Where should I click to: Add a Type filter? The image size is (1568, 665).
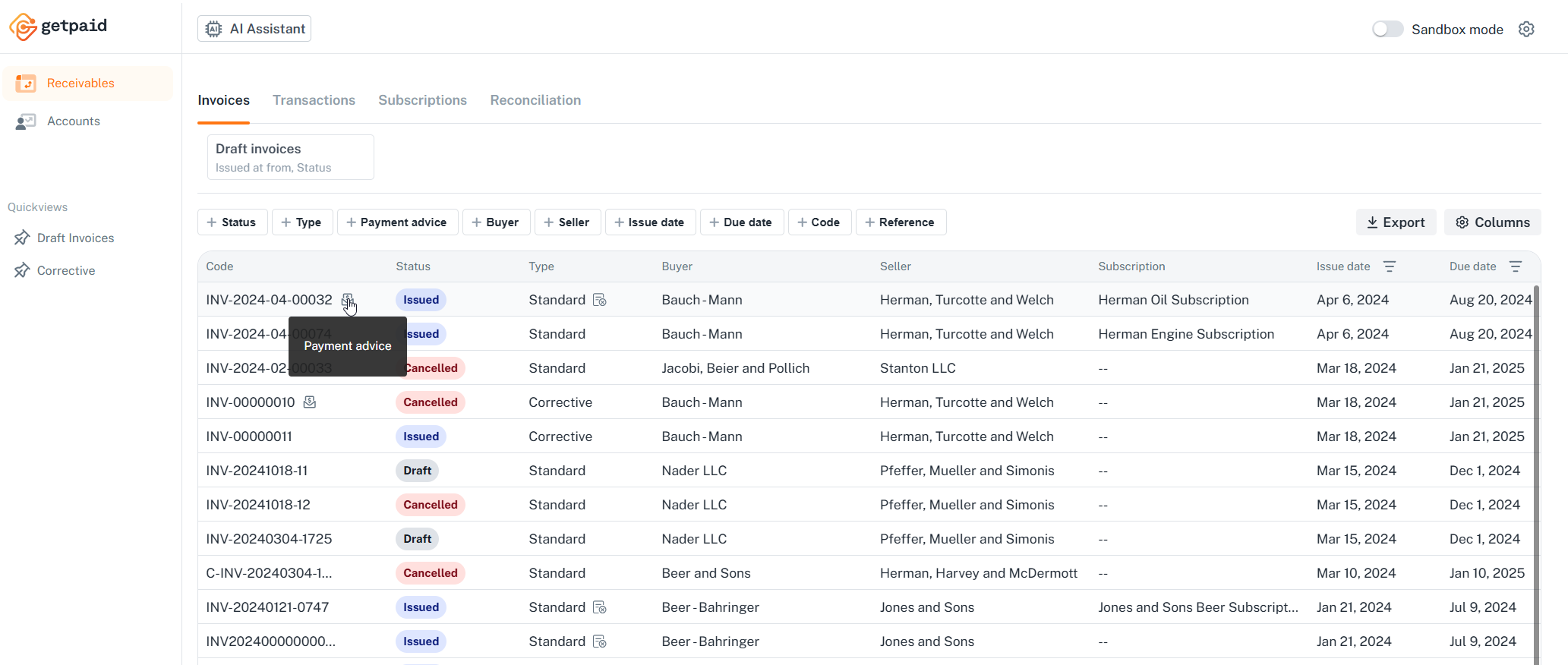302,222
